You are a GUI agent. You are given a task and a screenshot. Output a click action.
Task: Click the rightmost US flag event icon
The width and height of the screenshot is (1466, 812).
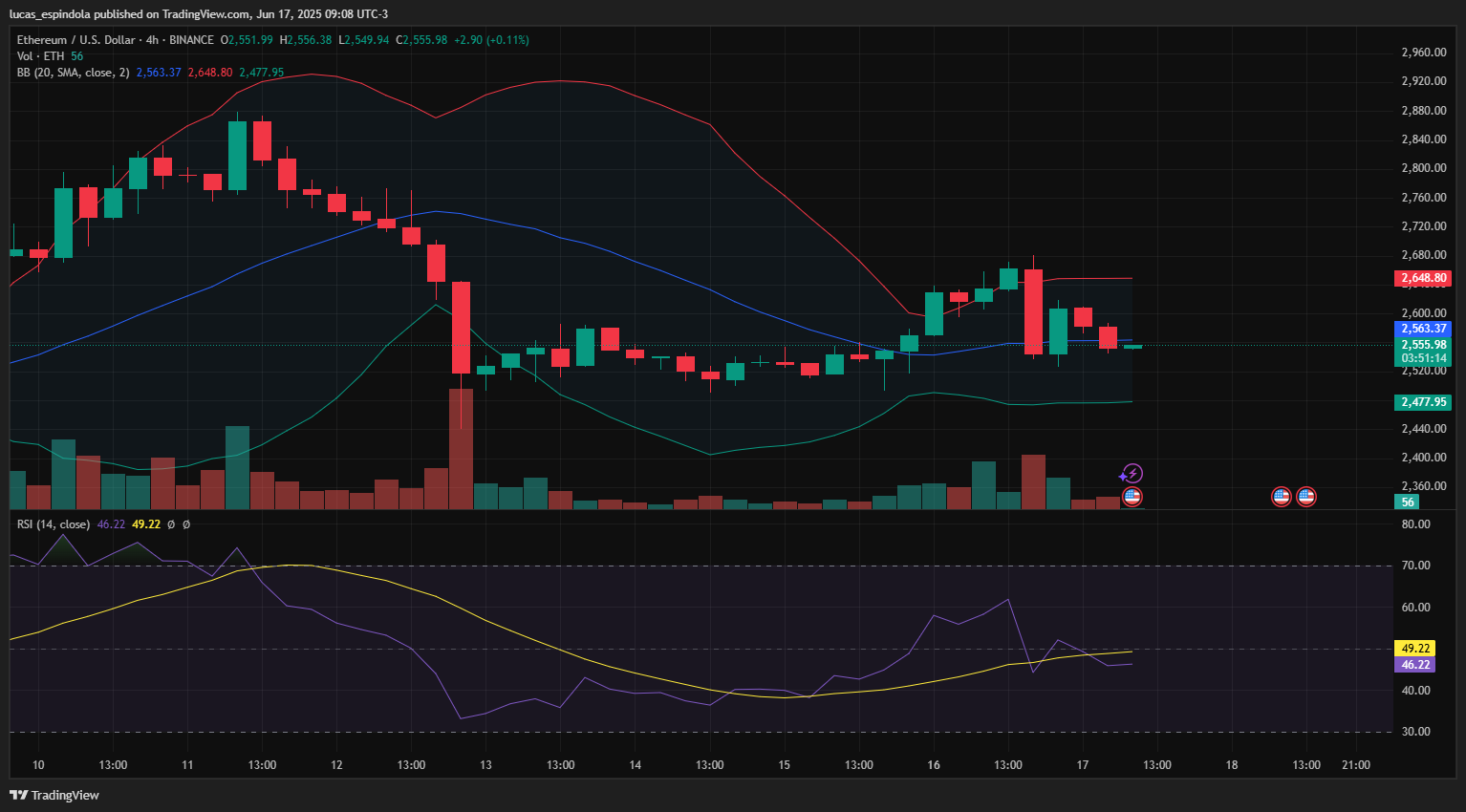tap(1306, 497)
